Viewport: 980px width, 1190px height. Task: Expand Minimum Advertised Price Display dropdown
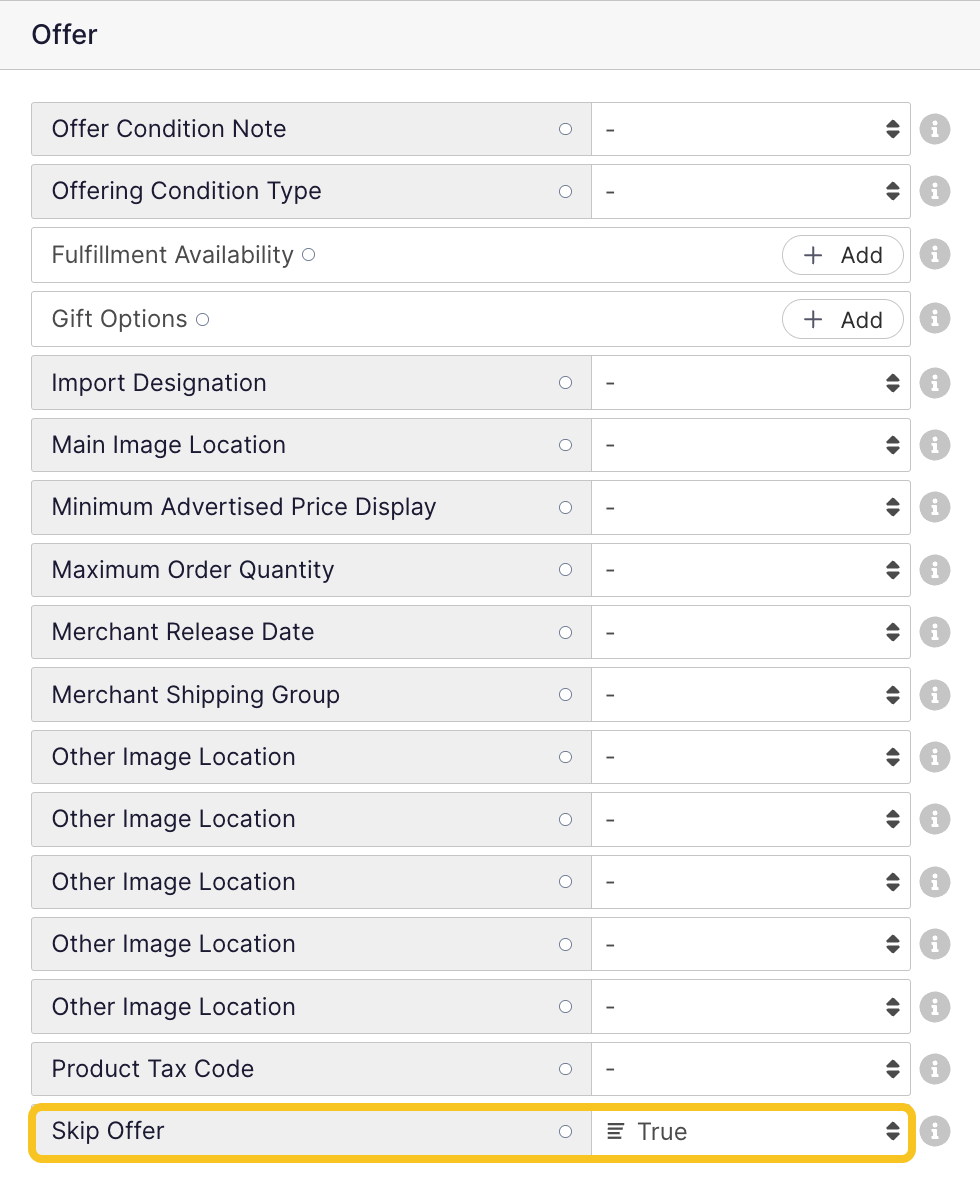click(751, 507)
